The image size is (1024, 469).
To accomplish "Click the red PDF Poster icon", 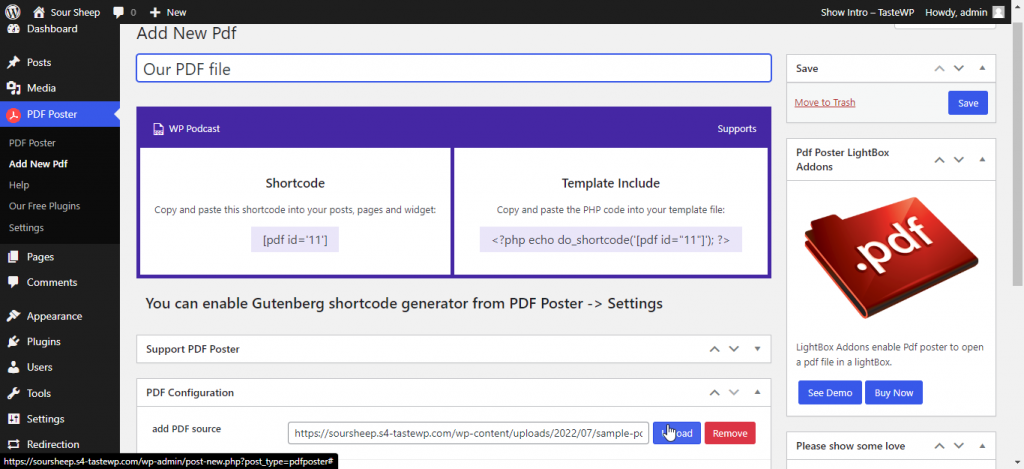I will point(13,114).
